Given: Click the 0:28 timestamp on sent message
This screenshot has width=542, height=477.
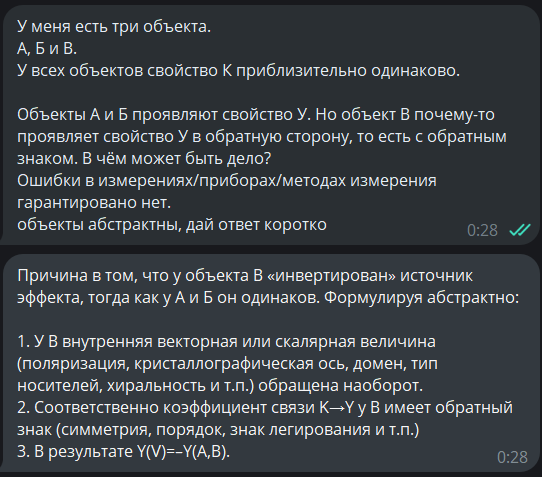Looking at the screenshot, I should click(x=482, y=230).
